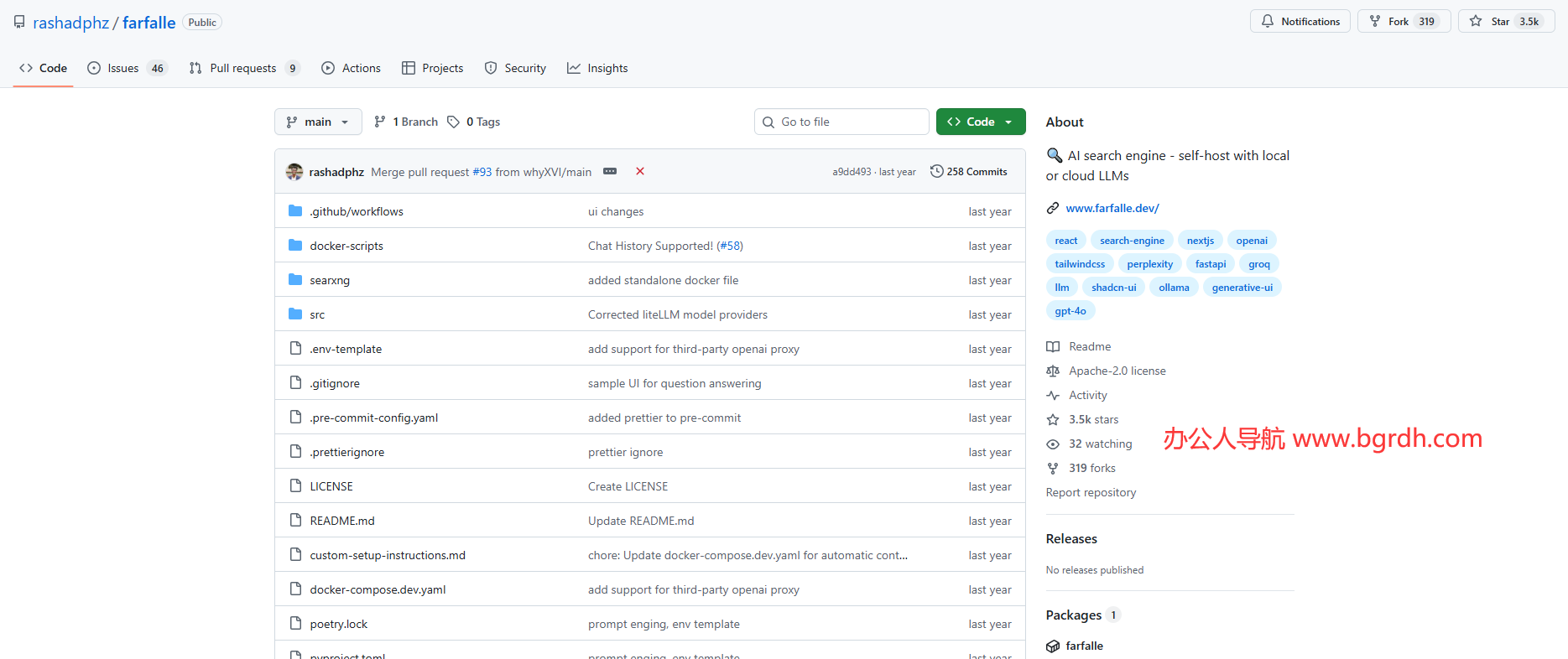Expand commit message ellipsis button
1568x659 pixels.
610,171
